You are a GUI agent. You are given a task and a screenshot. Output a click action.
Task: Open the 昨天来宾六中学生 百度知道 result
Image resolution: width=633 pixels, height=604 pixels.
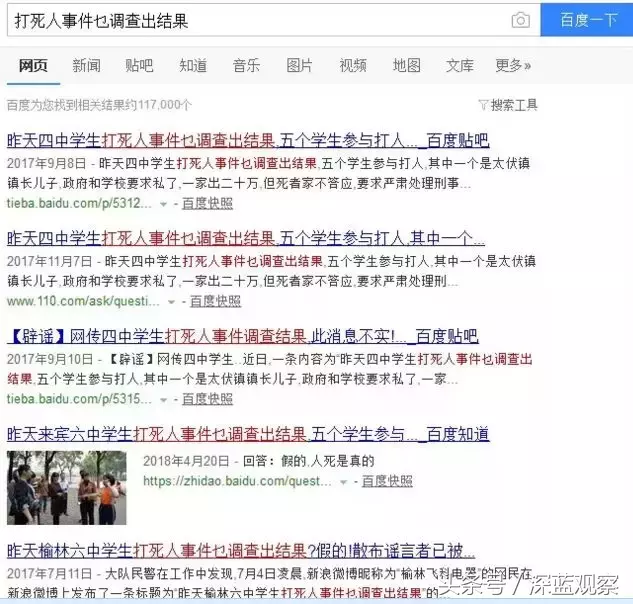[248, 434]
